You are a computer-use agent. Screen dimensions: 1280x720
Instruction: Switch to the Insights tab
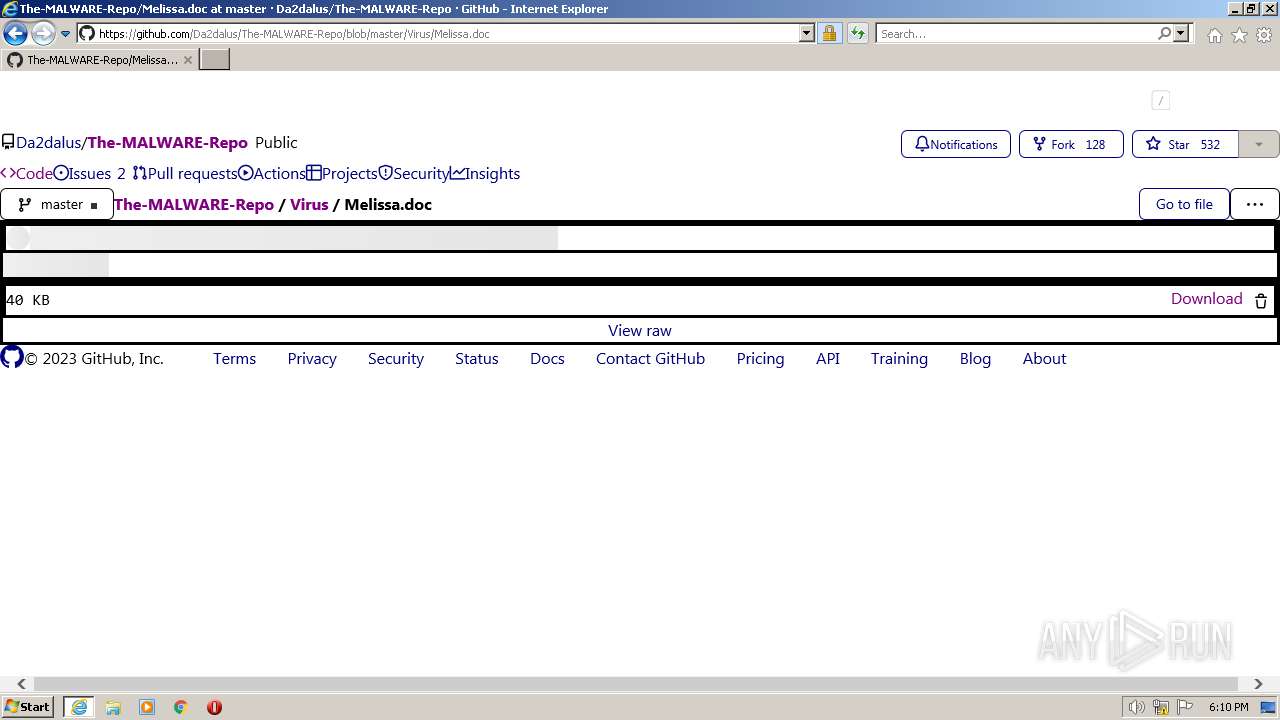coord(485,174)
